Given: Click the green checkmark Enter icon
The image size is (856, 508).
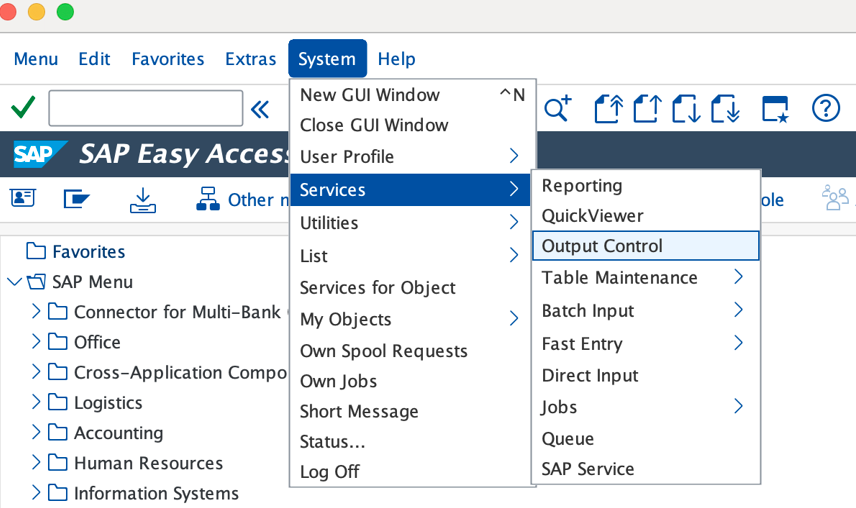Looking at the screenshot, I should coord(23,107).
